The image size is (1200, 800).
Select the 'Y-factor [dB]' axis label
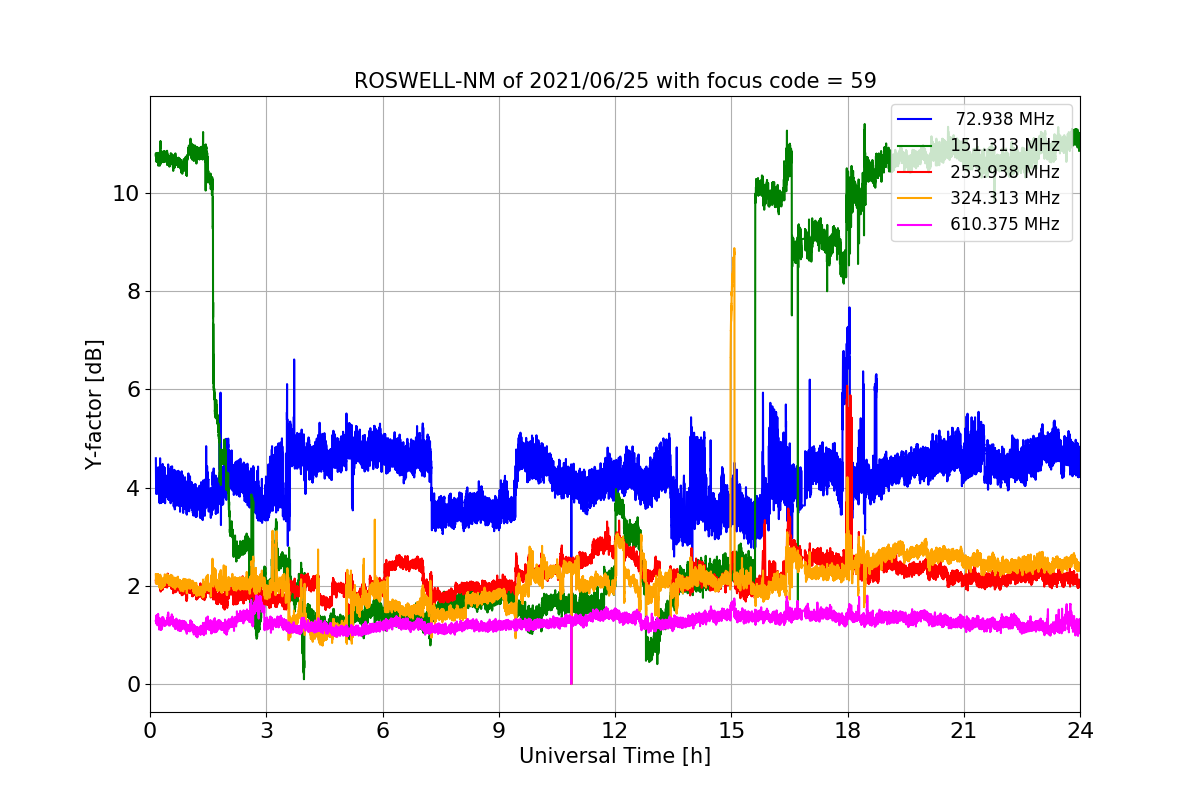coord(94,404)
